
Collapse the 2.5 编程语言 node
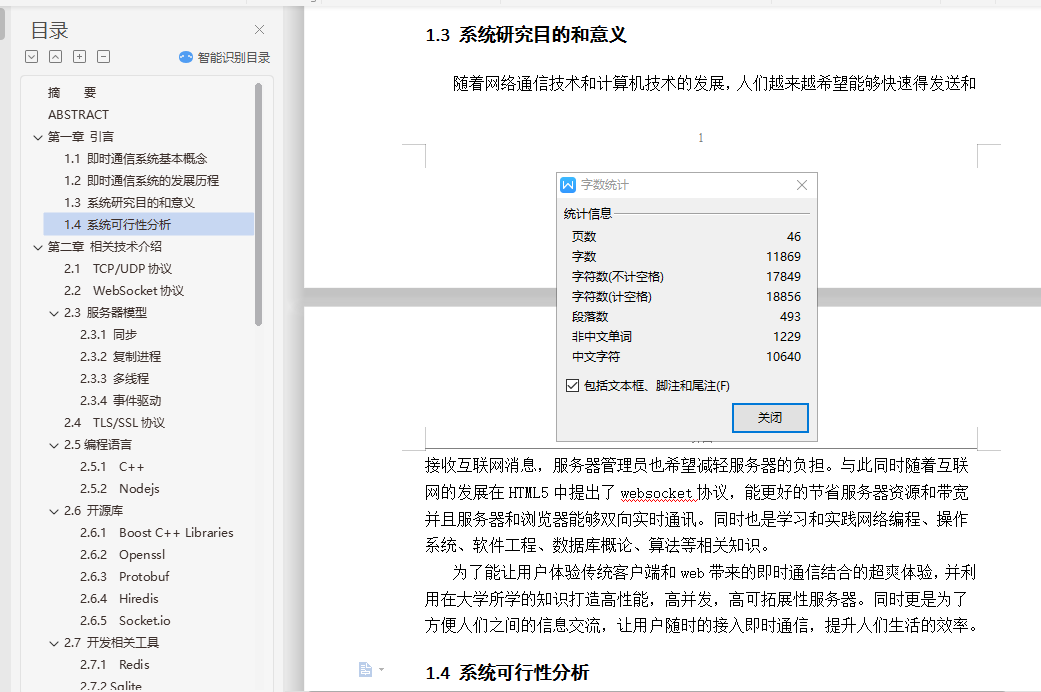coord(54,446)
